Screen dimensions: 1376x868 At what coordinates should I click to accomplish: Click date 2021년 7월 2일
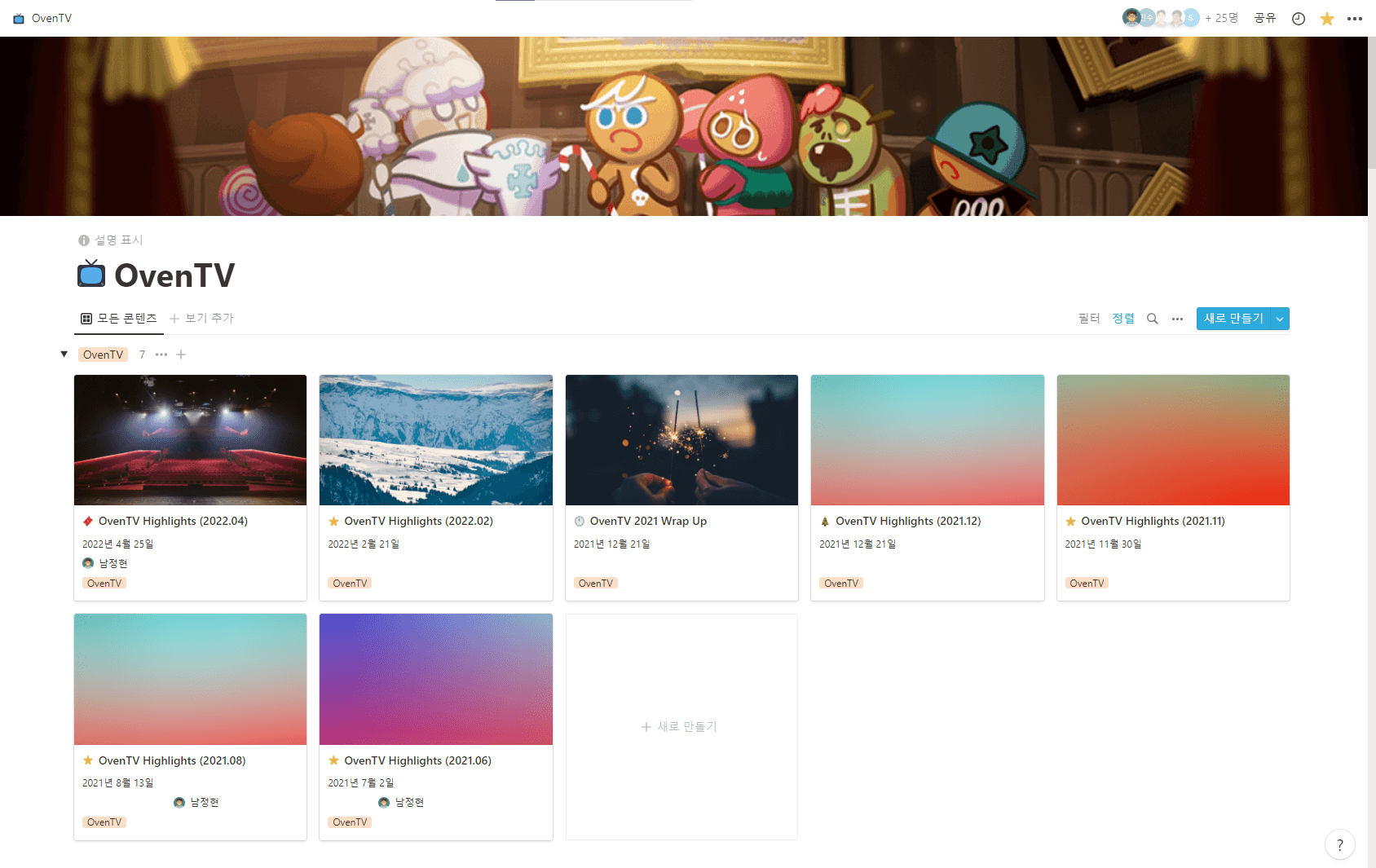(361, 782)
